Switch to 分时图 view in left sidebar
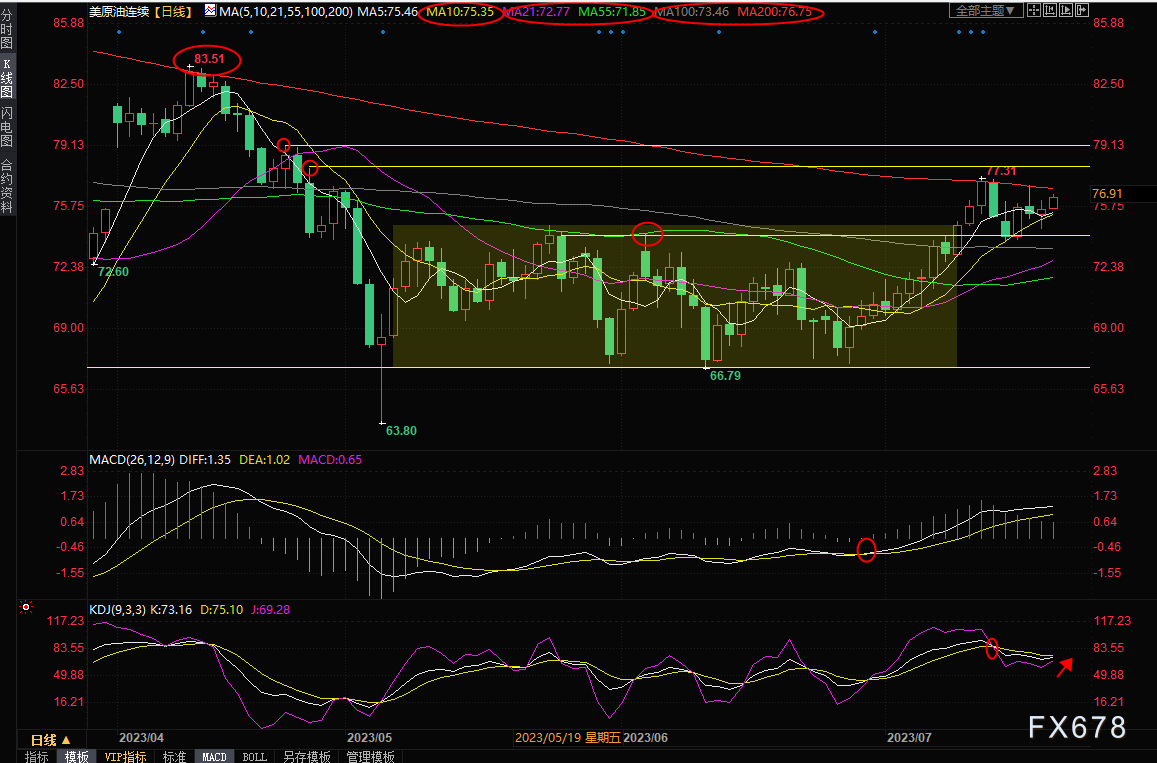1157x763 pixels. 7,29
